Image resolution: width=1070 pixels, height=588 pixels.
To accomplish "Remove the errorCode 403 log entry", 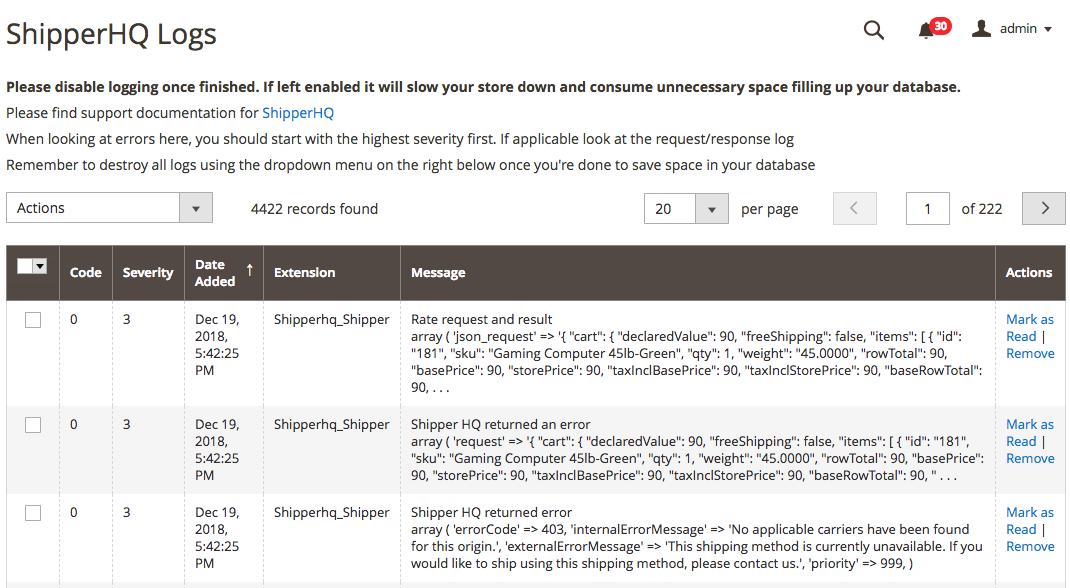I will click(1030, 546).
